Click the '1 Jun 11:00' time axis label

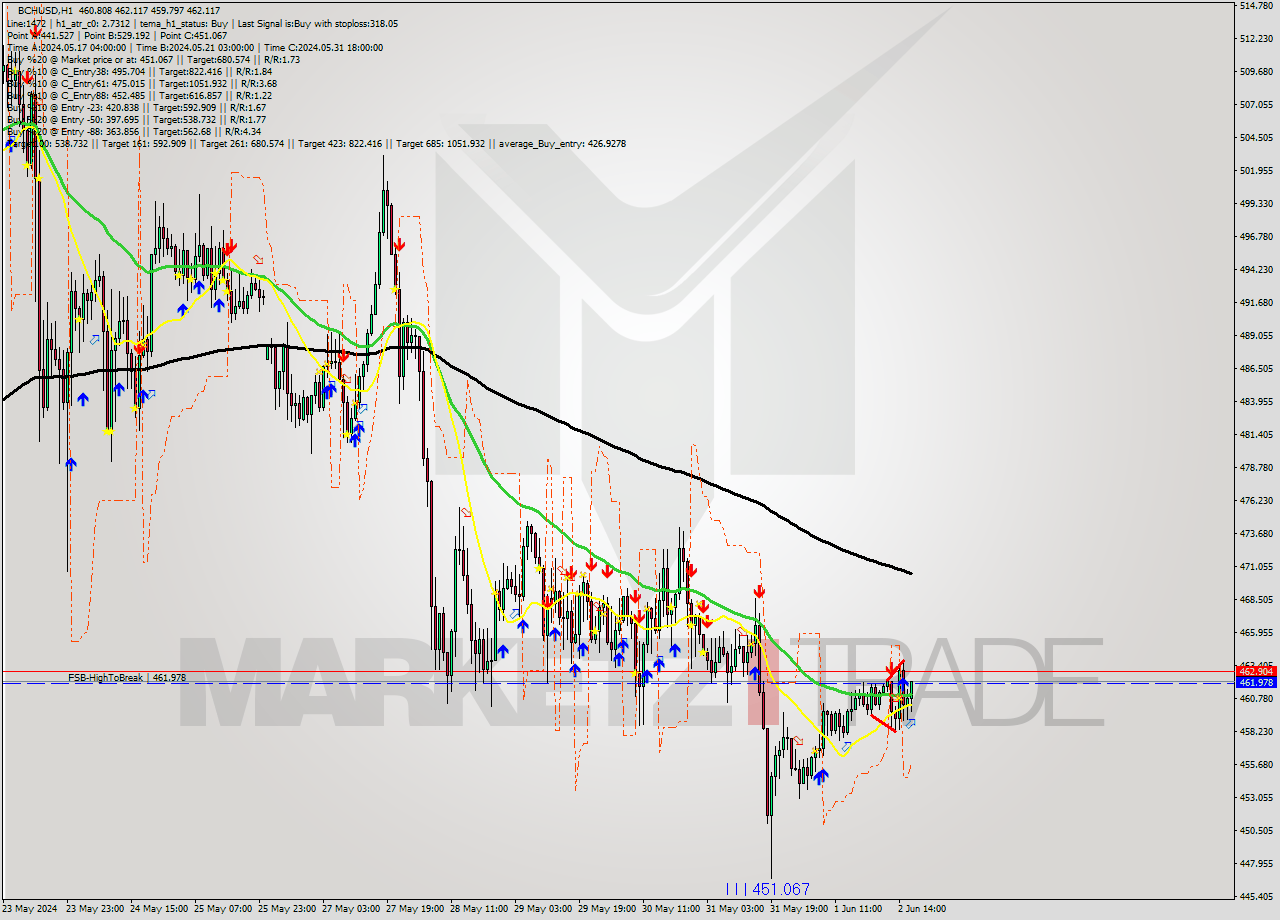859,909
